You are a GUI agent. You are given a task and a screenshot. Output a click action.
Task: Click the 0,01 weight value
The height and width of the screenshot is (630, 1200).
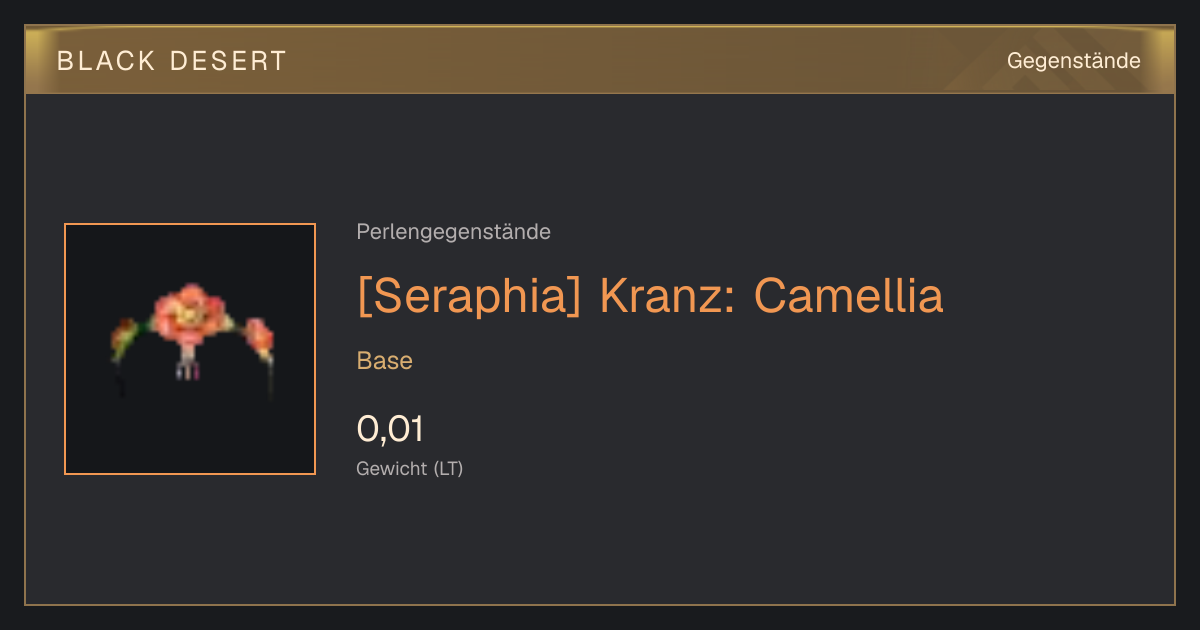pos(390,429)
